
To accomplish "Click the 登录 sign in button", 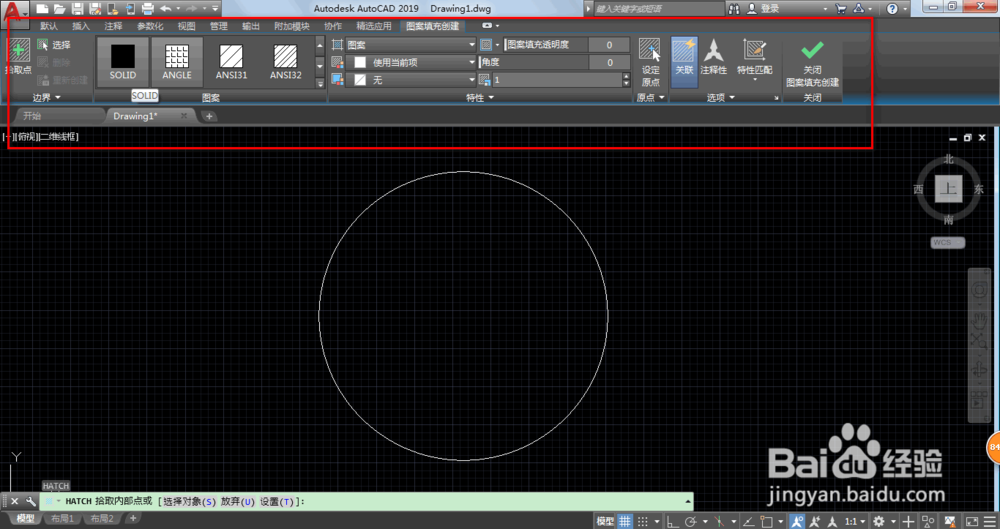I will [764, 9].
